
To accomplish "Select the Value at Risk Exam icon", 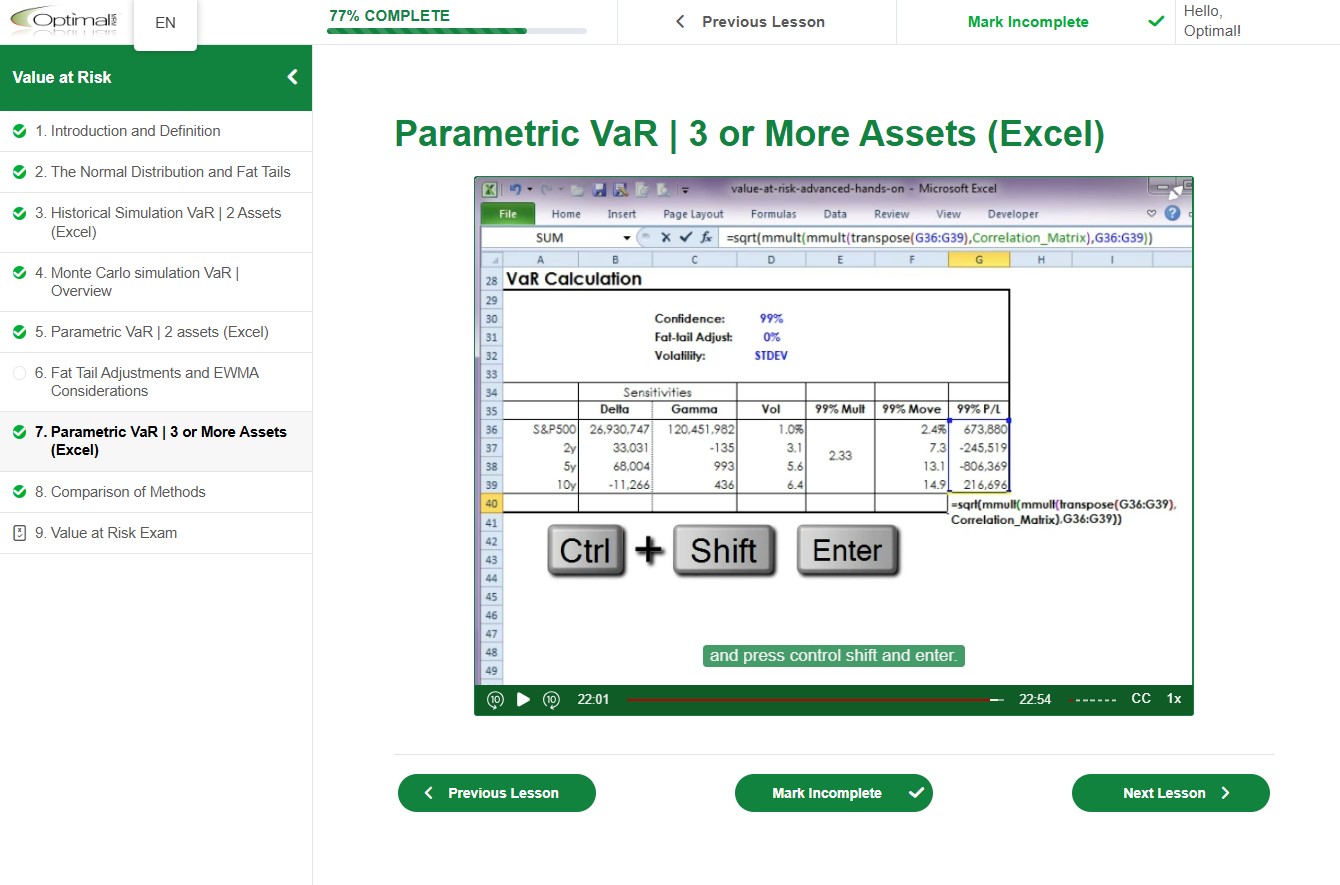I will (19, 533).
